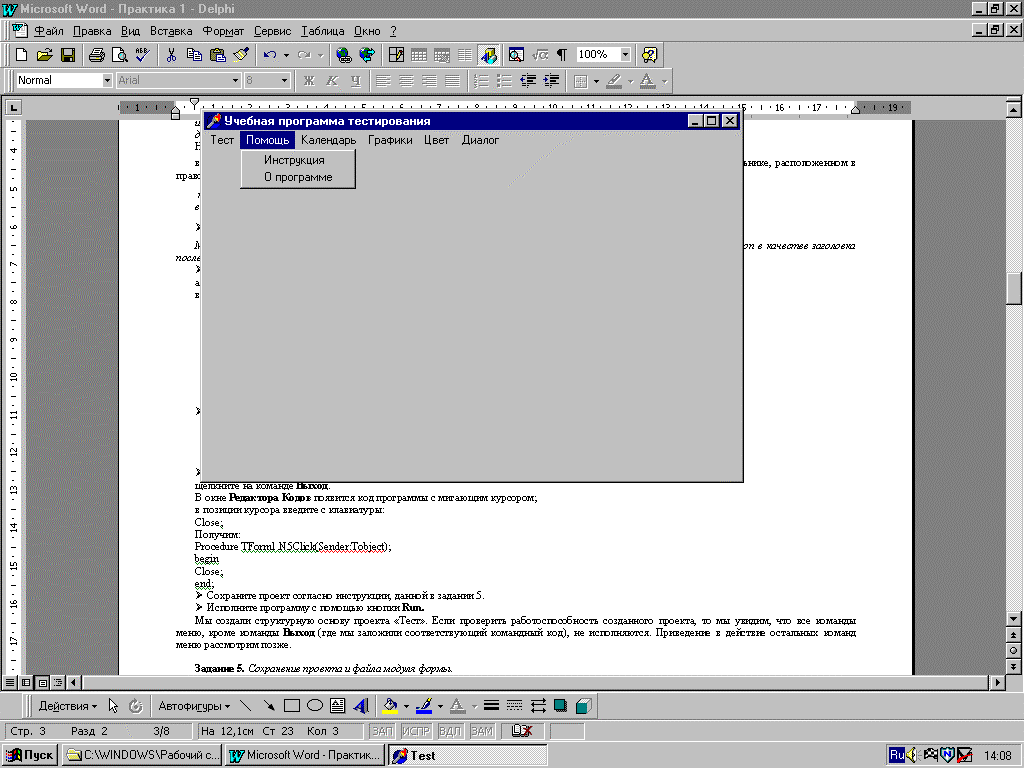Image resolution: width=1024 pixels, height=768 pixels.
Task: Pick the Fill Color paint bucket
Action: (x=391, y=706)
